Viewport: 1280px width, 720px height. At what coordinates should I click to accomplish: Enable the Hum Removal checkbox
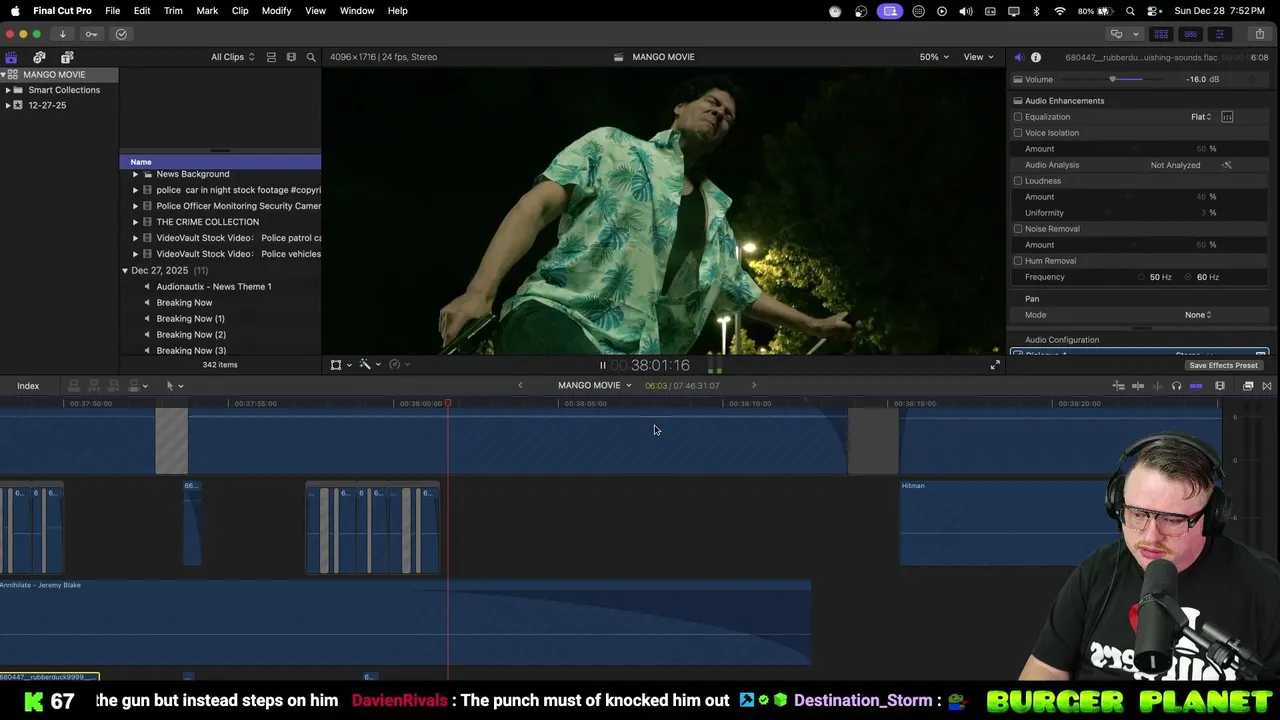click(x=1018, y=261)
